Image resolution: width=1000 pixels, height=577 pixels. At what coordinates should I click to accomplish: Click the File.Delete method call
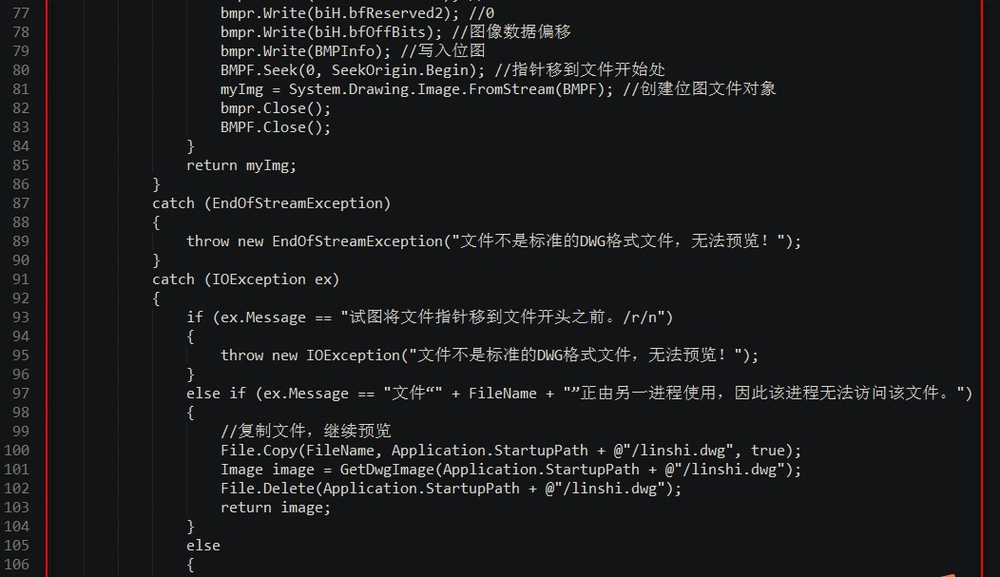(x=262, y=488)
